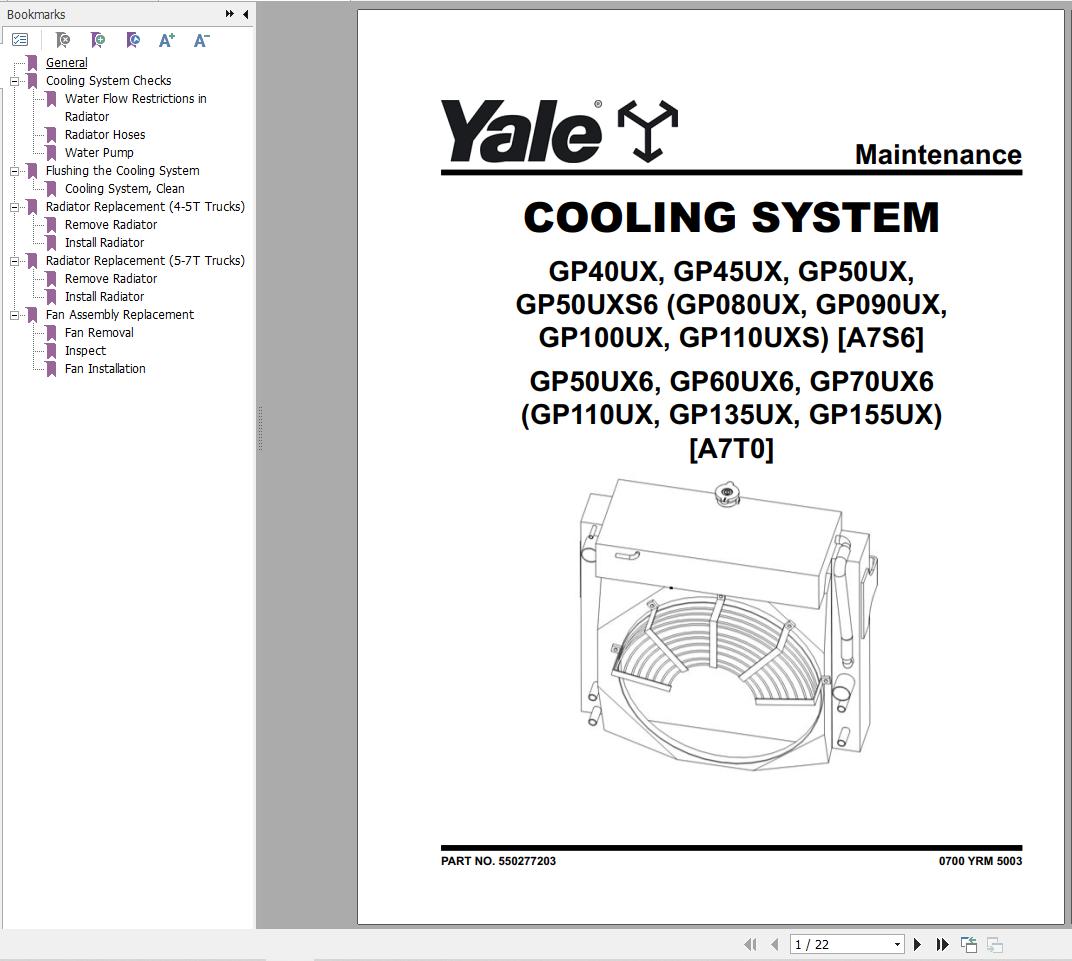Click the find current bookmark icon
Viewport: 1072px width, 961px height.
[x=133, y=40]
